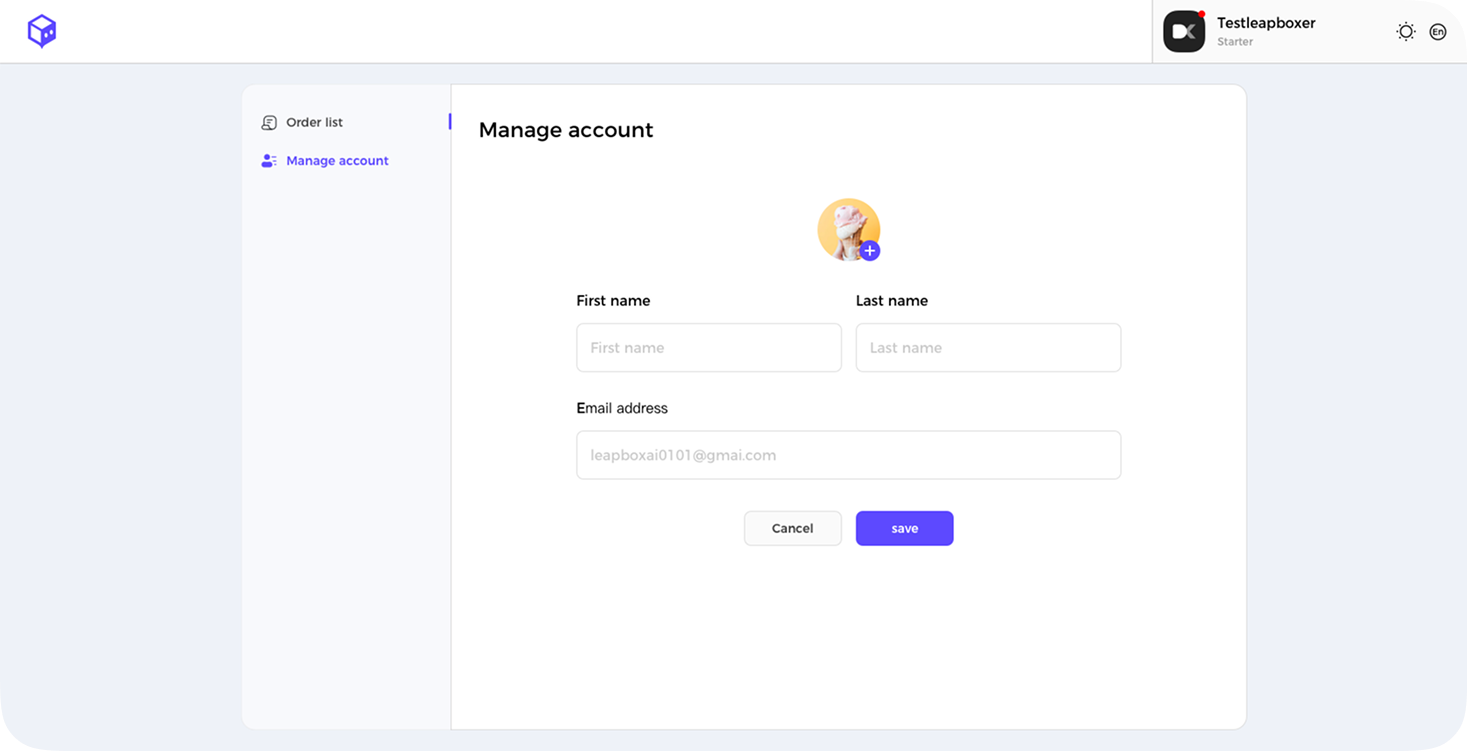
Task: Select the Order list document icon
Action: [x=268, y=122]
